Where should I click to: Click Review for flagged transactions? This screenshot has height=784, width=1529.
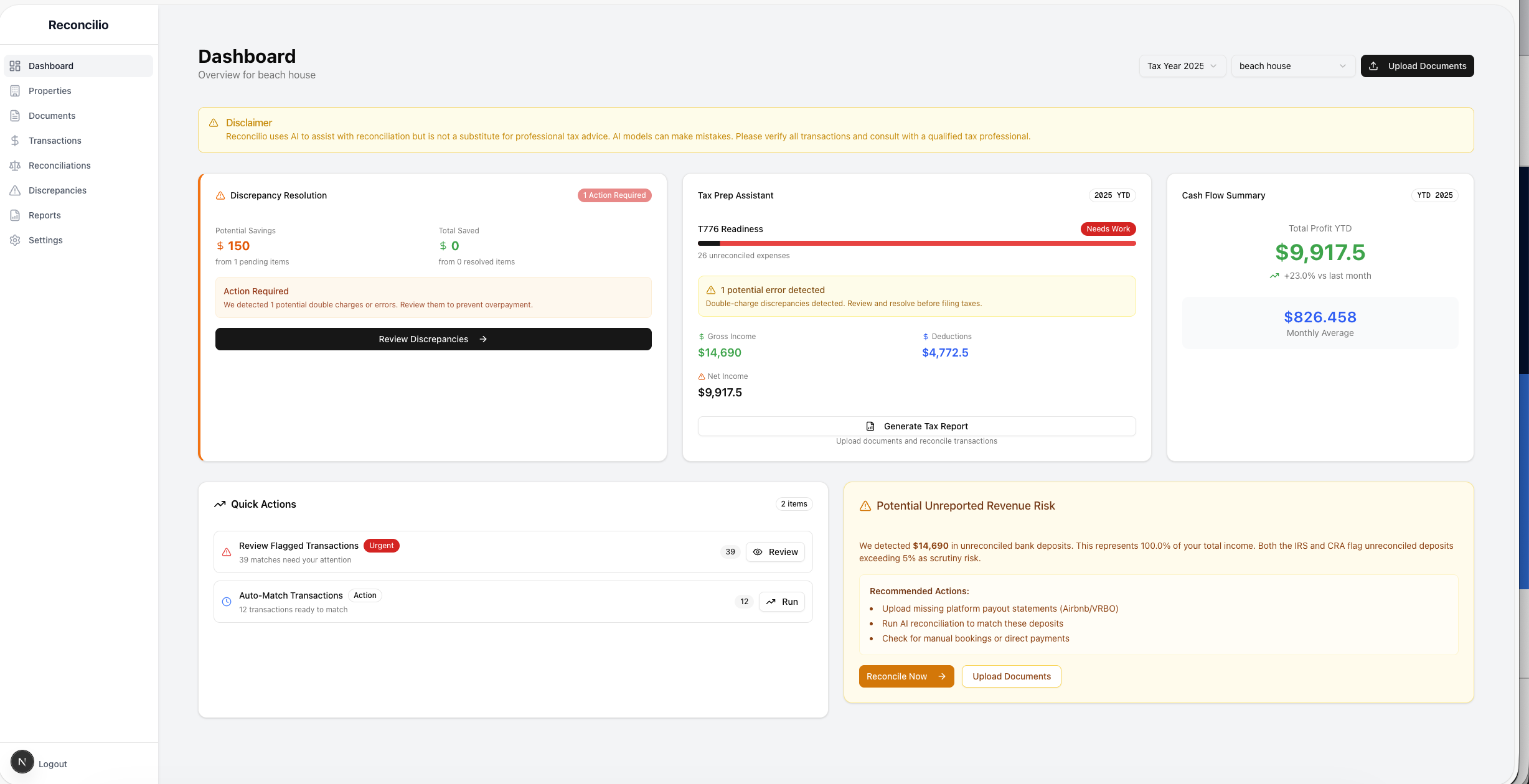775,552
